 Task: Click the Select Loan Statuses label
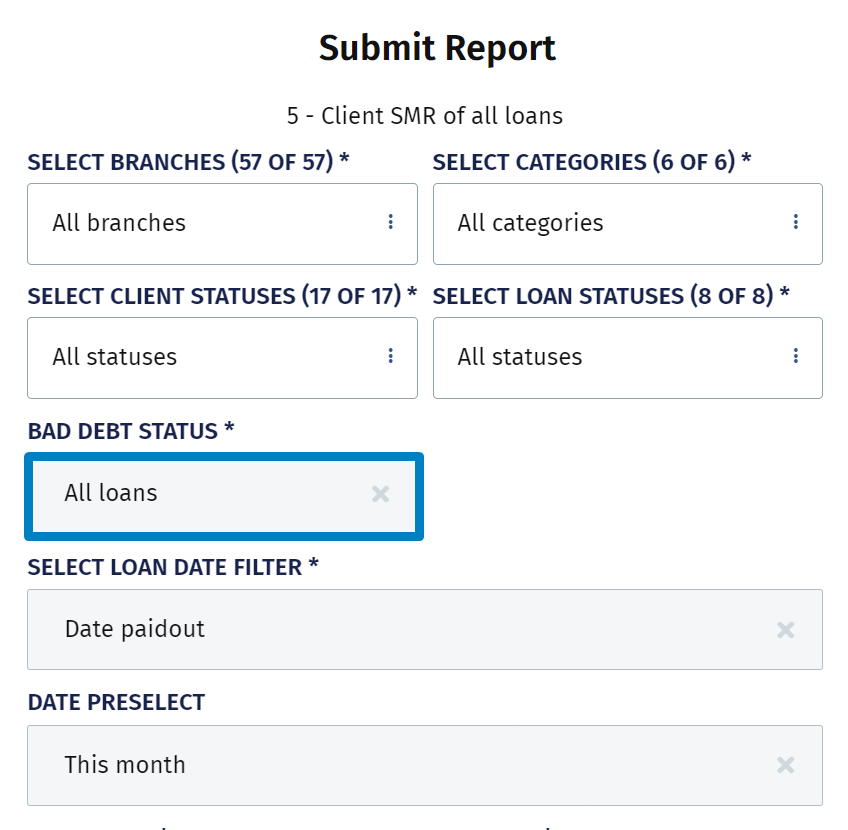click(x=610, y=296)
